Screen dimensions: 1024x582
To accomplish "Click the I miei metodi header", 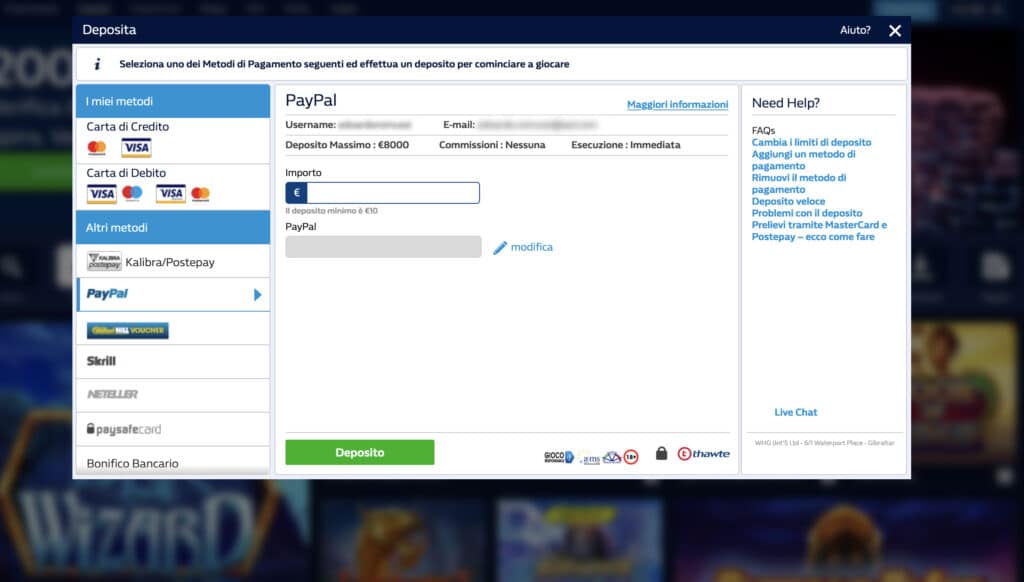I will [173, 101].
